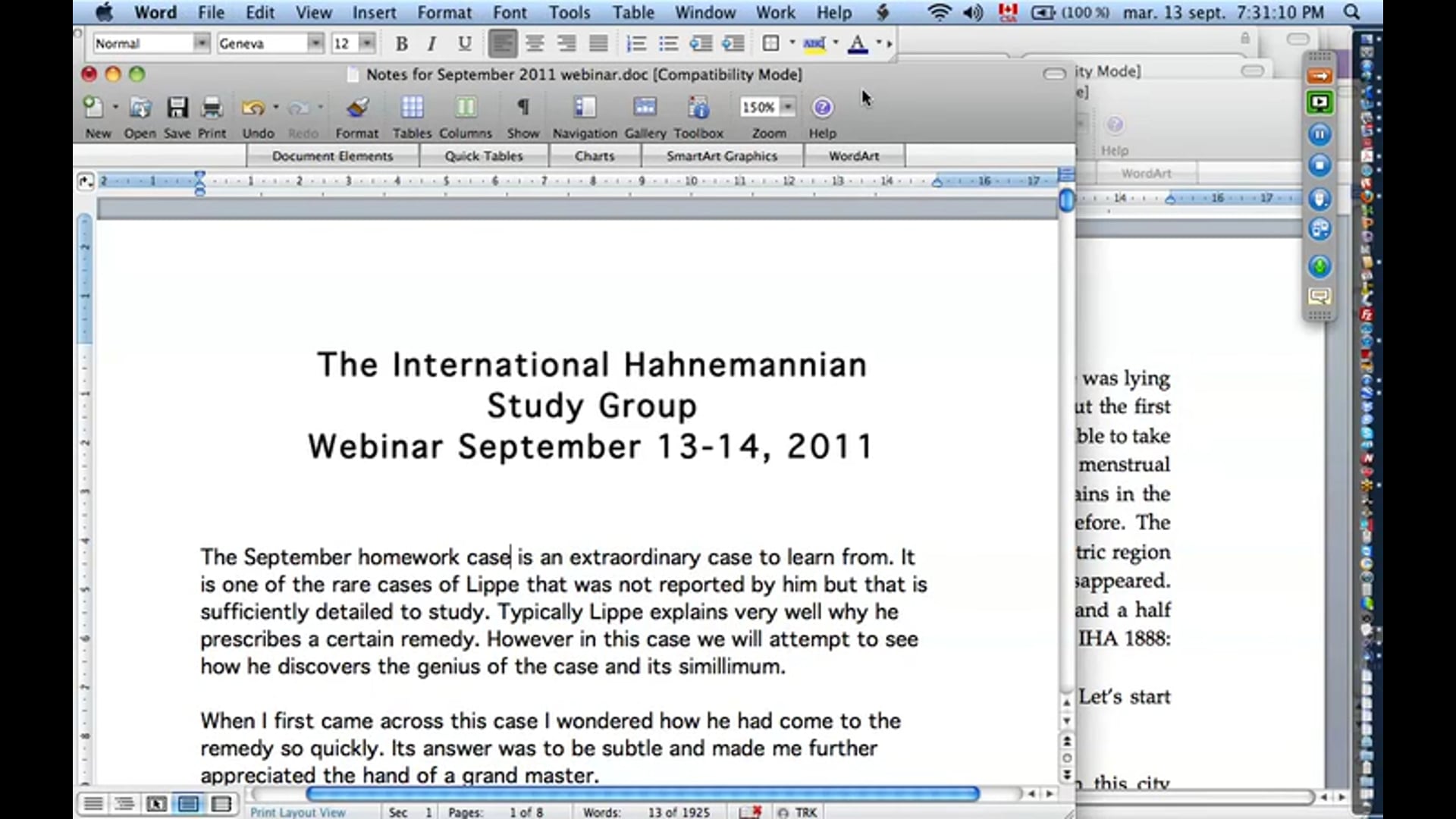1456x819 pixels.
Task: Toggle italic formatting
Action: coord(431,43)
